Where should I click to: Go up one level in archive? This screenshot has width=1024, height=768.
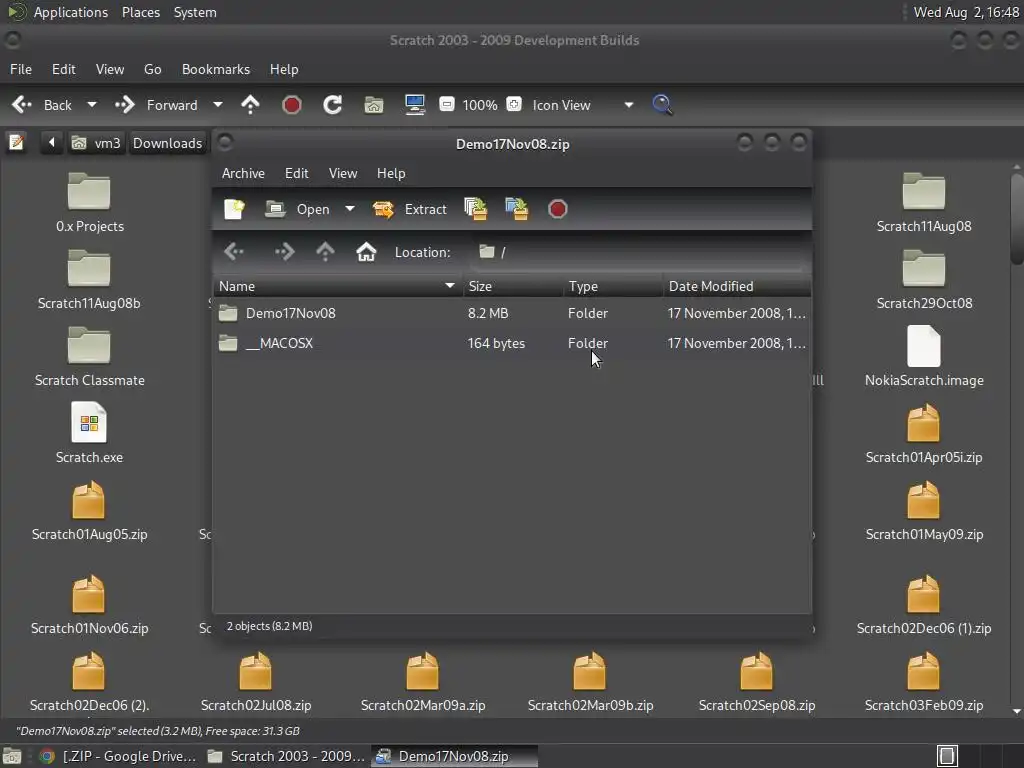(x=325, y=251)
